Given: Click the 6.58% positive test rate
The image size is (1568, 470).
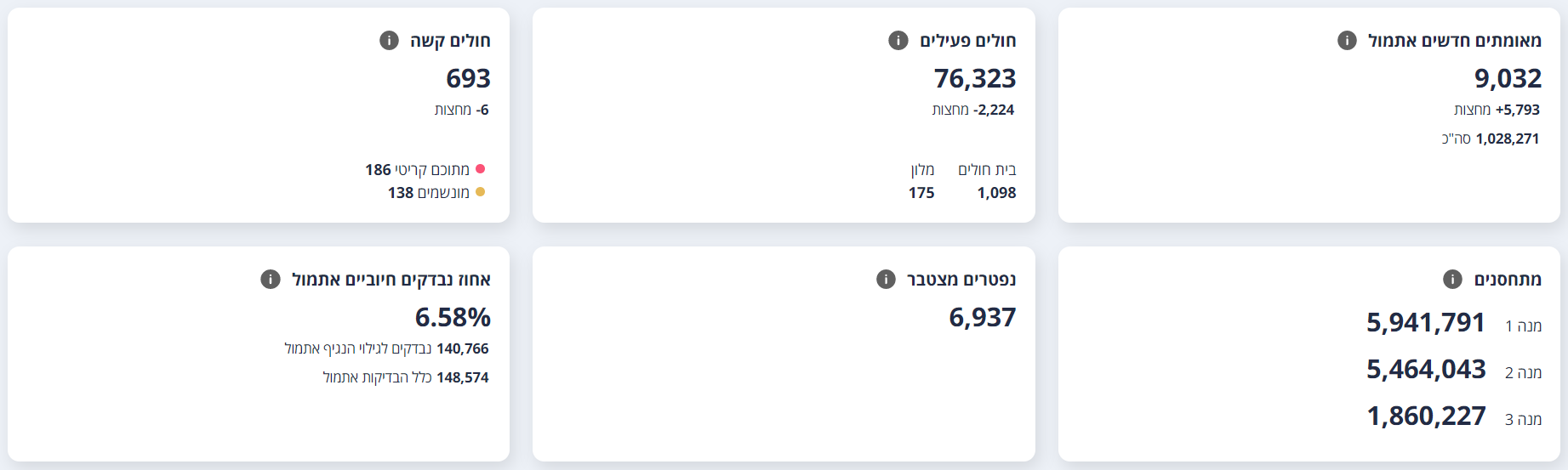Looking at the screenshot, I should (x=453, y=317).
